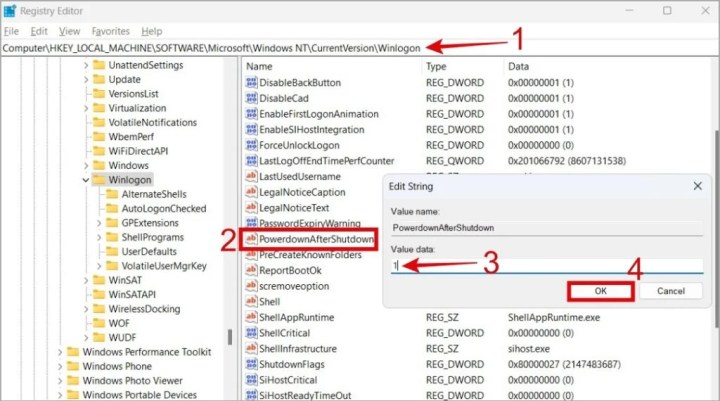This screenshot has width=720, height=401.
Task: Click the VersionsList folder icon
Action: tap(99, 94)
